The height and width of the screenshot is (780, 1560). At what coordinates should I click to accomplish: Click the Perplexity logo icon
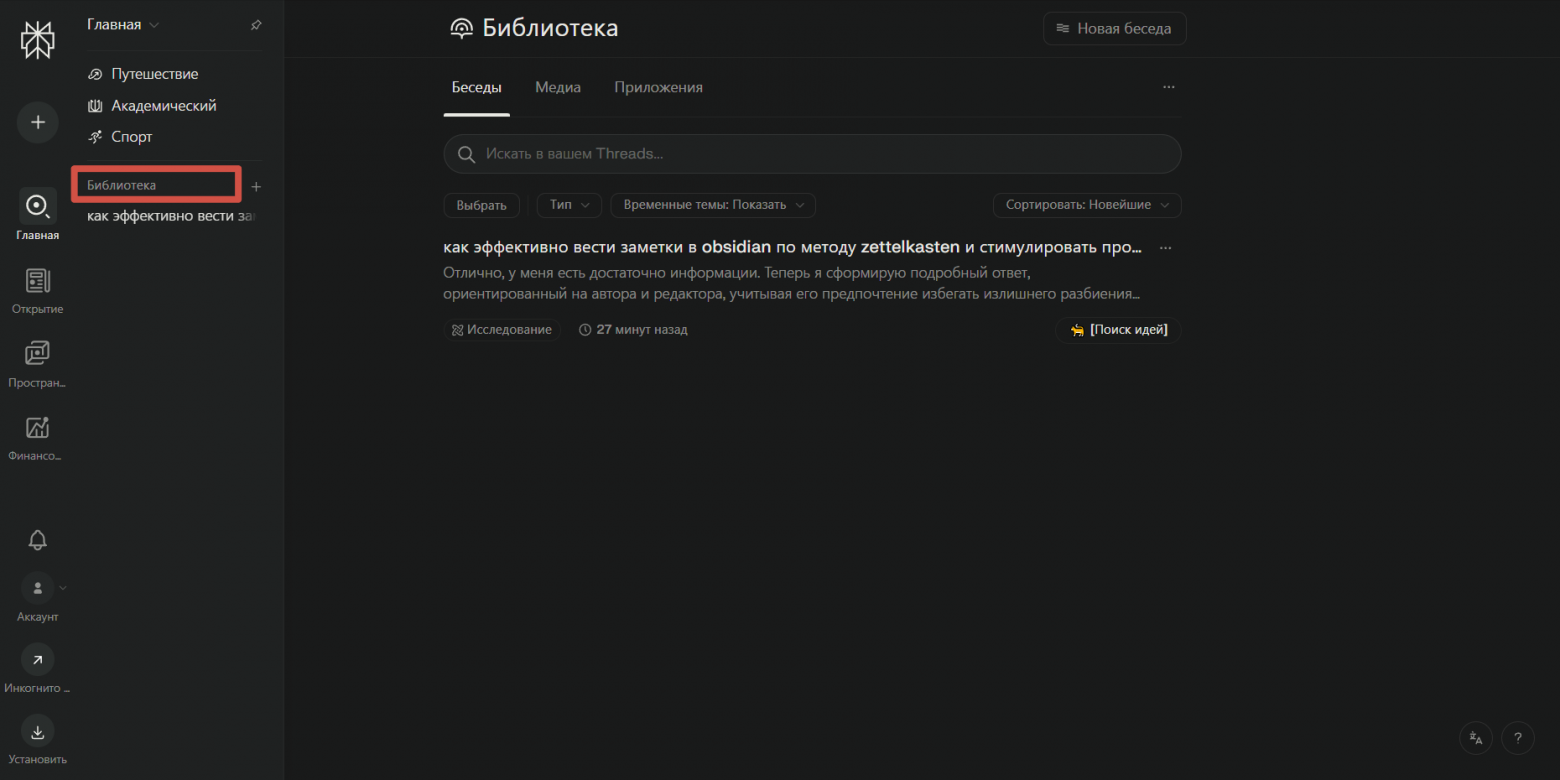click(38, 41)
